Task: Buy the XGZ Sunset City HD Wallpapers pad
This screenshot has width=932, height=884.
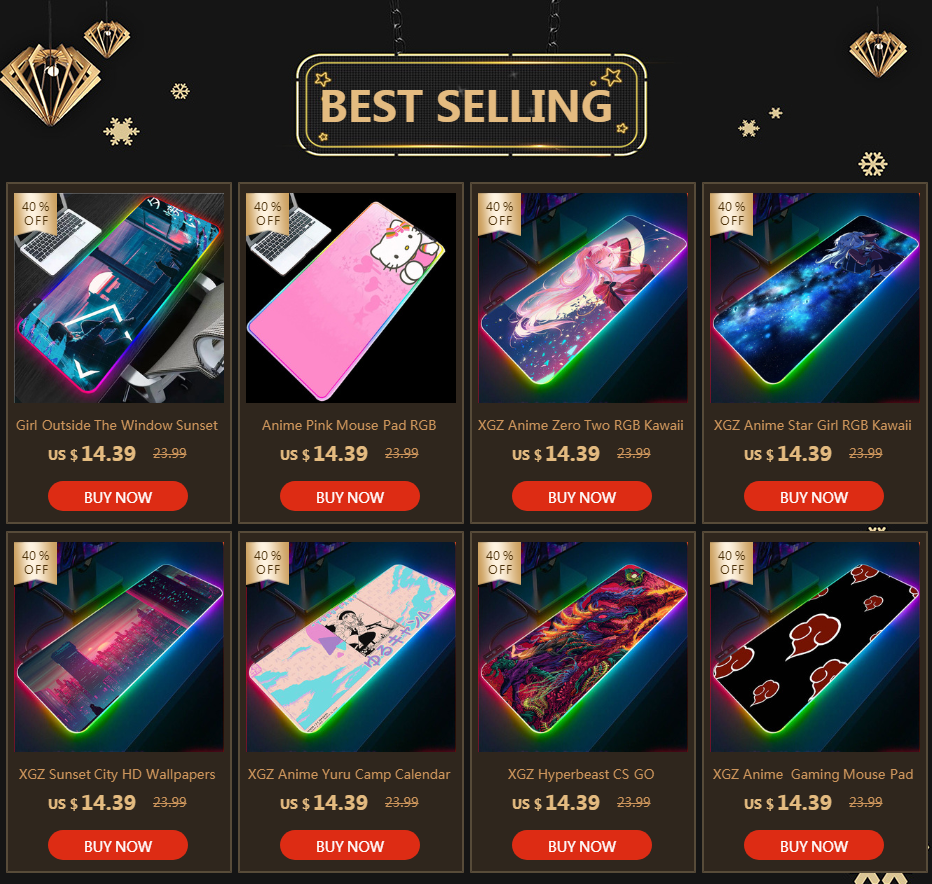Action: pyautogui.click(x=118, y=845)
